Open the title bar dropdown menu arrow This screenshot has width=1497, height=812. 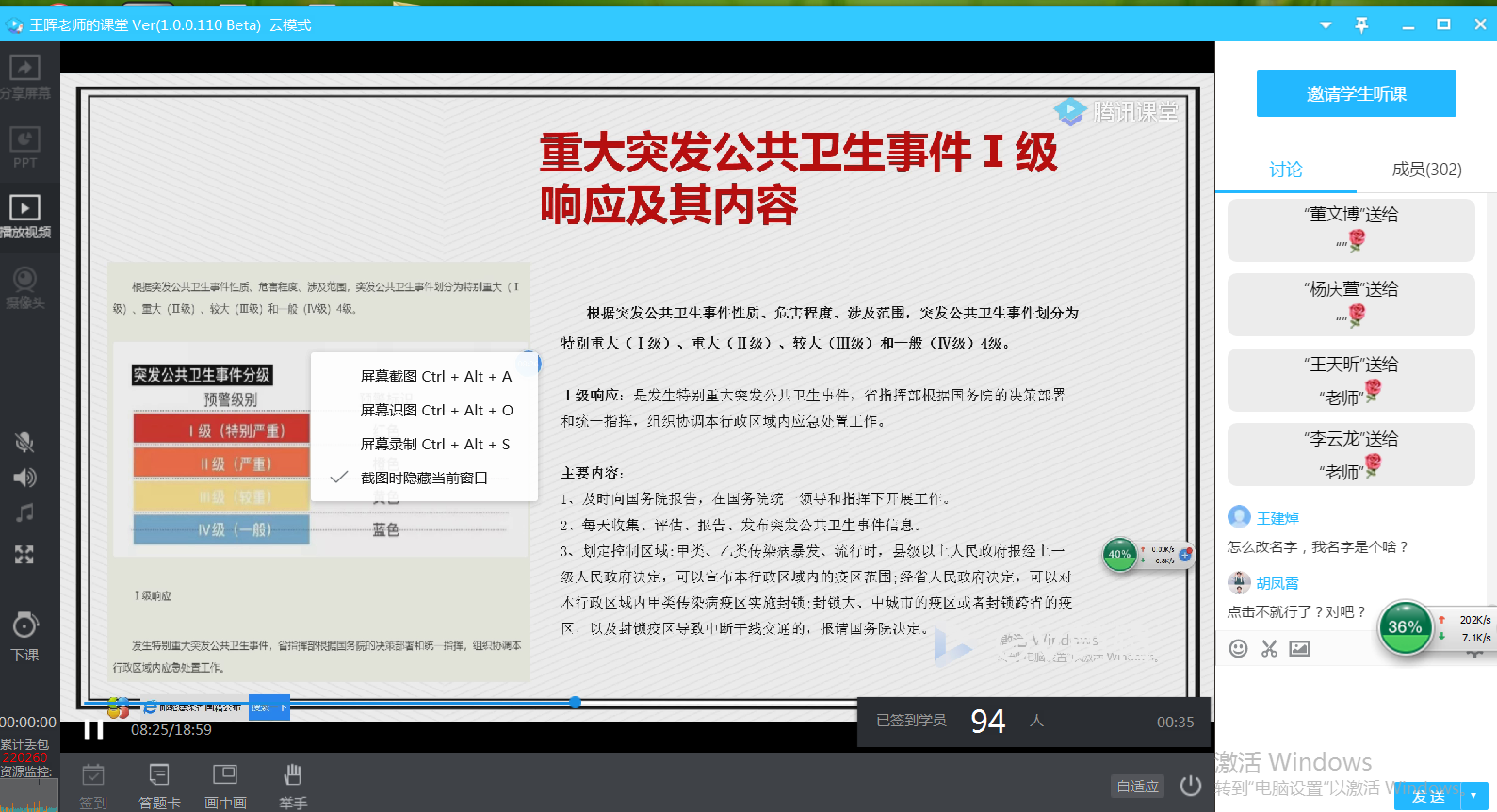click(1326, 25)
